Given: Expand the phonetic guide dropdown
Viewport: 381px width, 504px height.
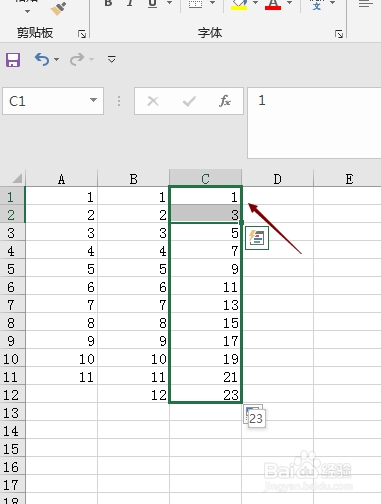Looking at the screenshot, I should 332,3.
